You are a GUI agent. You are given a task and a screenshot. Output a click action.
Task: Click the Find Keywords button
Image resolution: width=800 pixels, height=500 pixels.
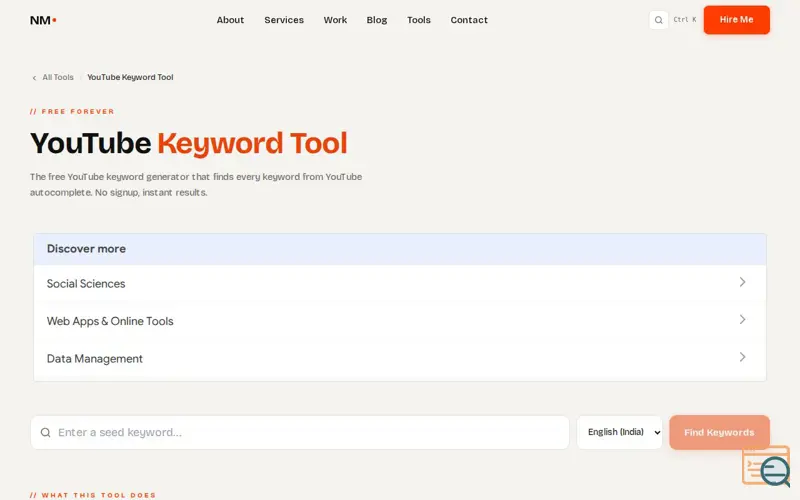[x=719, y=432]
